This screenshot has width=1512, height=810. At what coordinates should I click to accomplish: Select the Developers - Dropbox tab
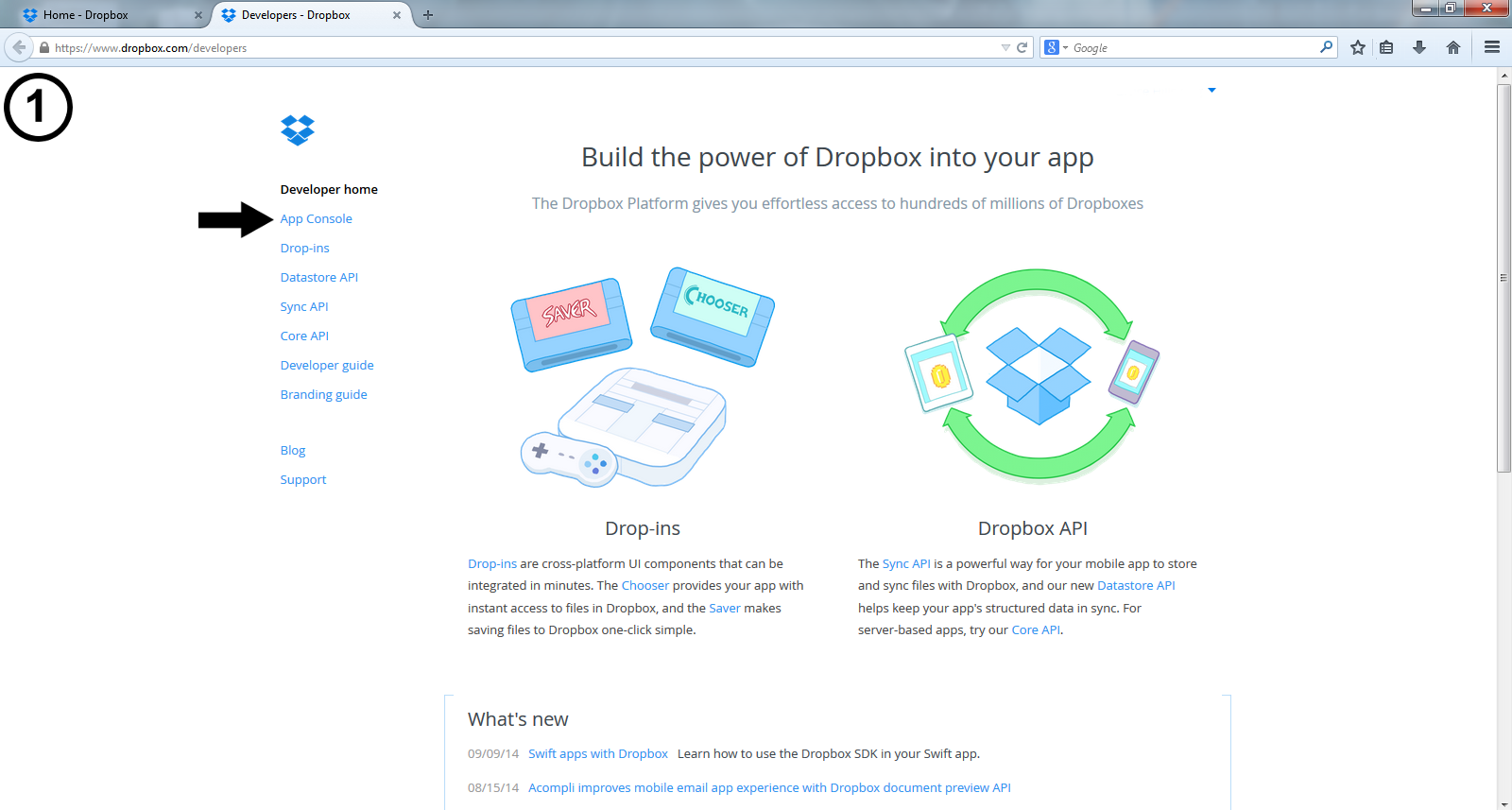[x=310, y=15]
